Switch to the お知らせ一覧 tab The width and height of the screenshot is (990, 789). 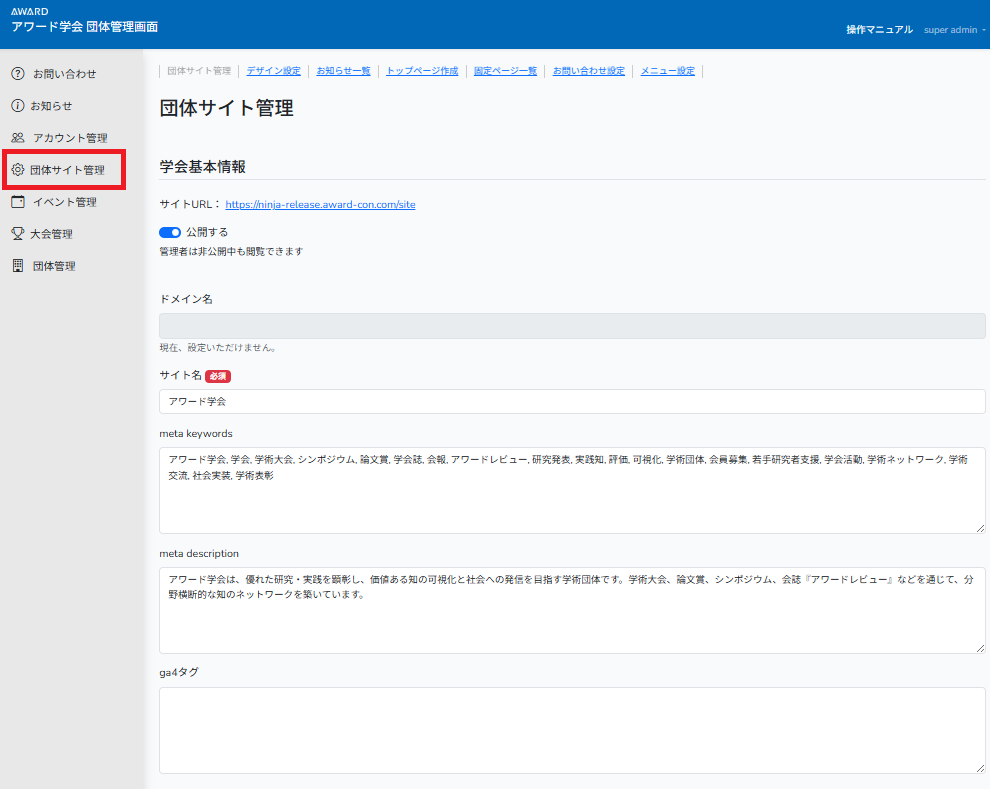coord(343,71)
